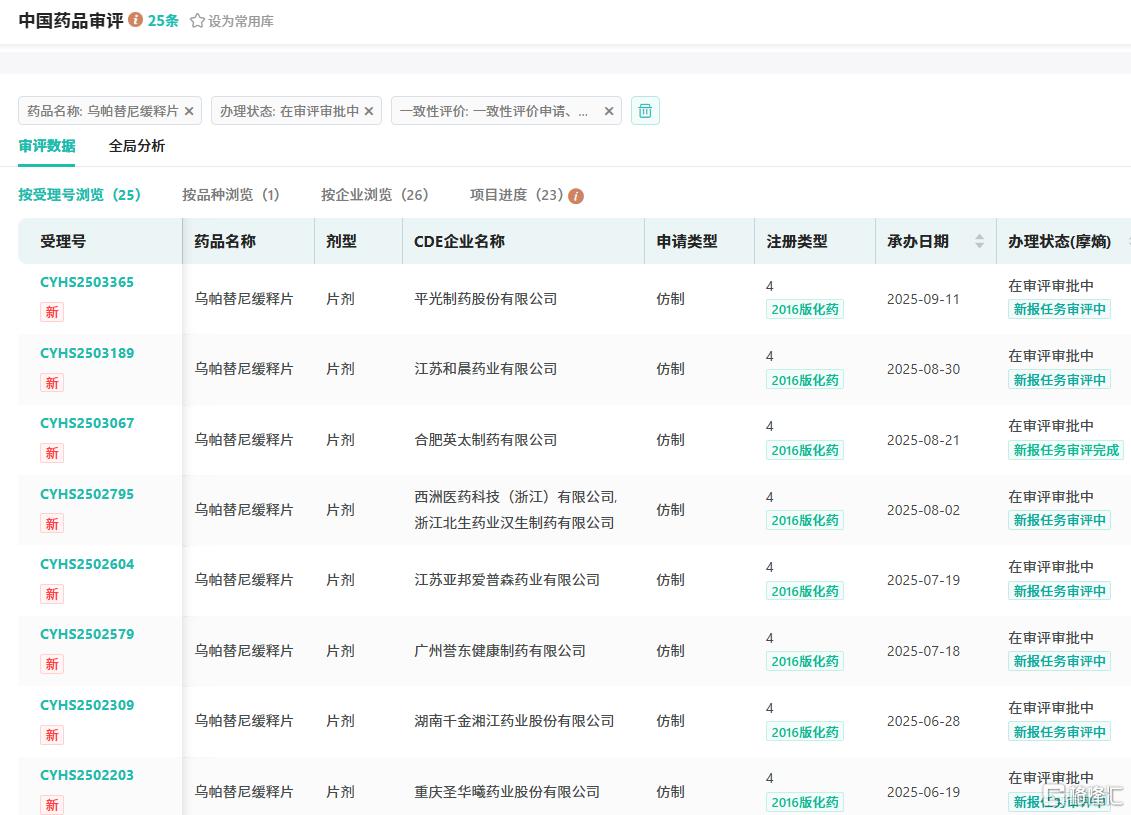Image resolution: width=1131 pixels, height=815 pixels.
Task: Click 新报任务审评完成 status tag
Action: click(x=1066, y=450)
